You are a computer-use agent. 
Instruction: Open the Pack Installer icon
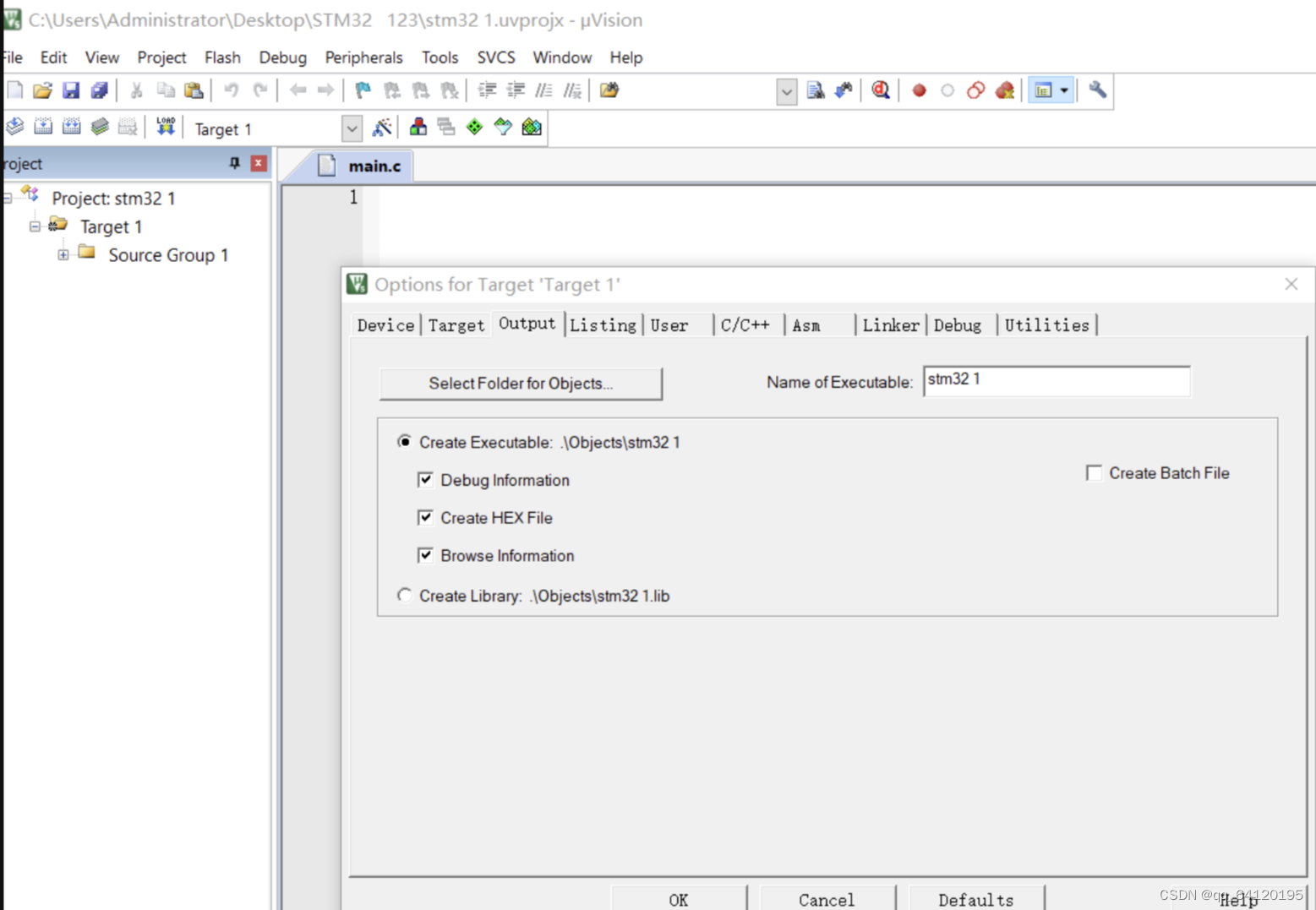pos(532,128)
